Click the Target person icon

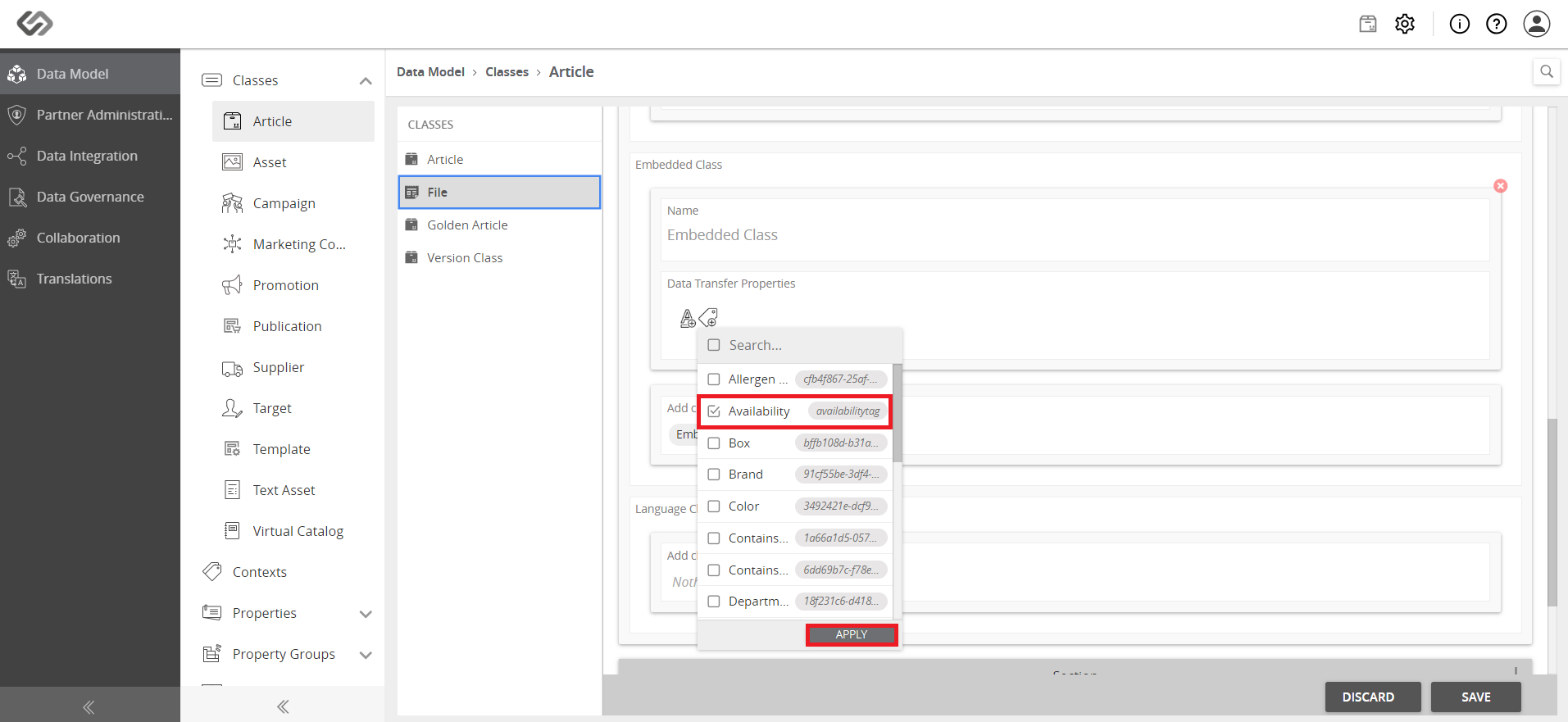coord(233,408)
